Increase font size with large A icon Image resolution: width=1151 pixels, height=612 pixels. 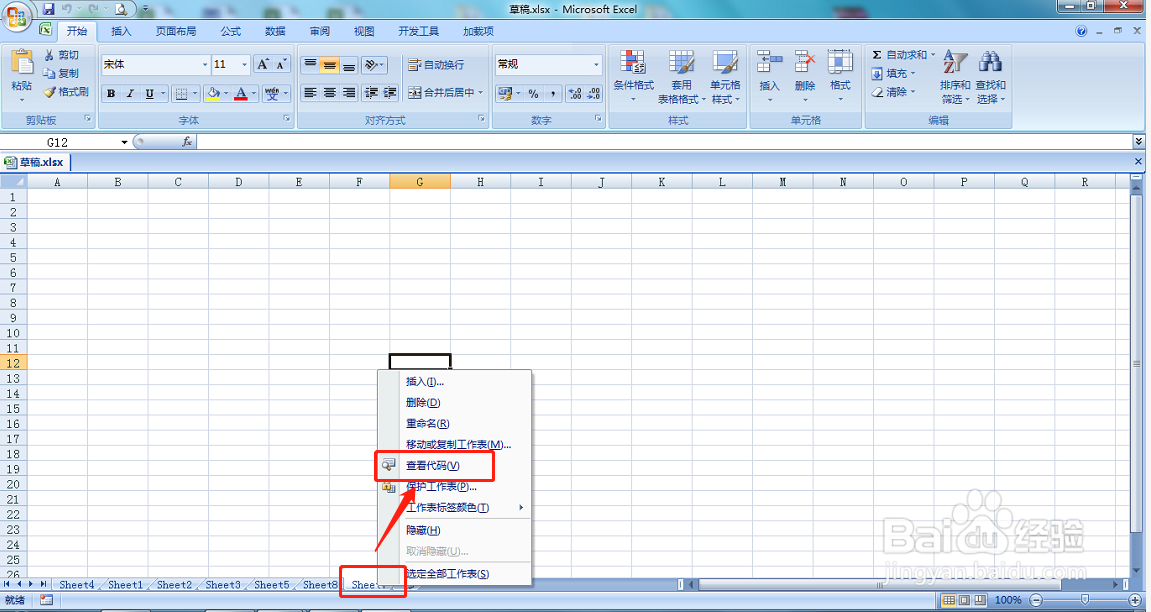[263, 65]
